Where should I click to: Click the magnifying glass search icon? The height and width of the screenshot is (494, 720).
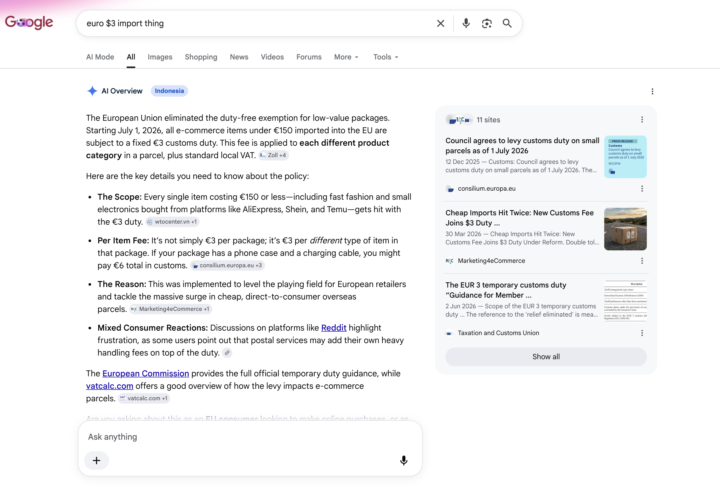[507, 23]
